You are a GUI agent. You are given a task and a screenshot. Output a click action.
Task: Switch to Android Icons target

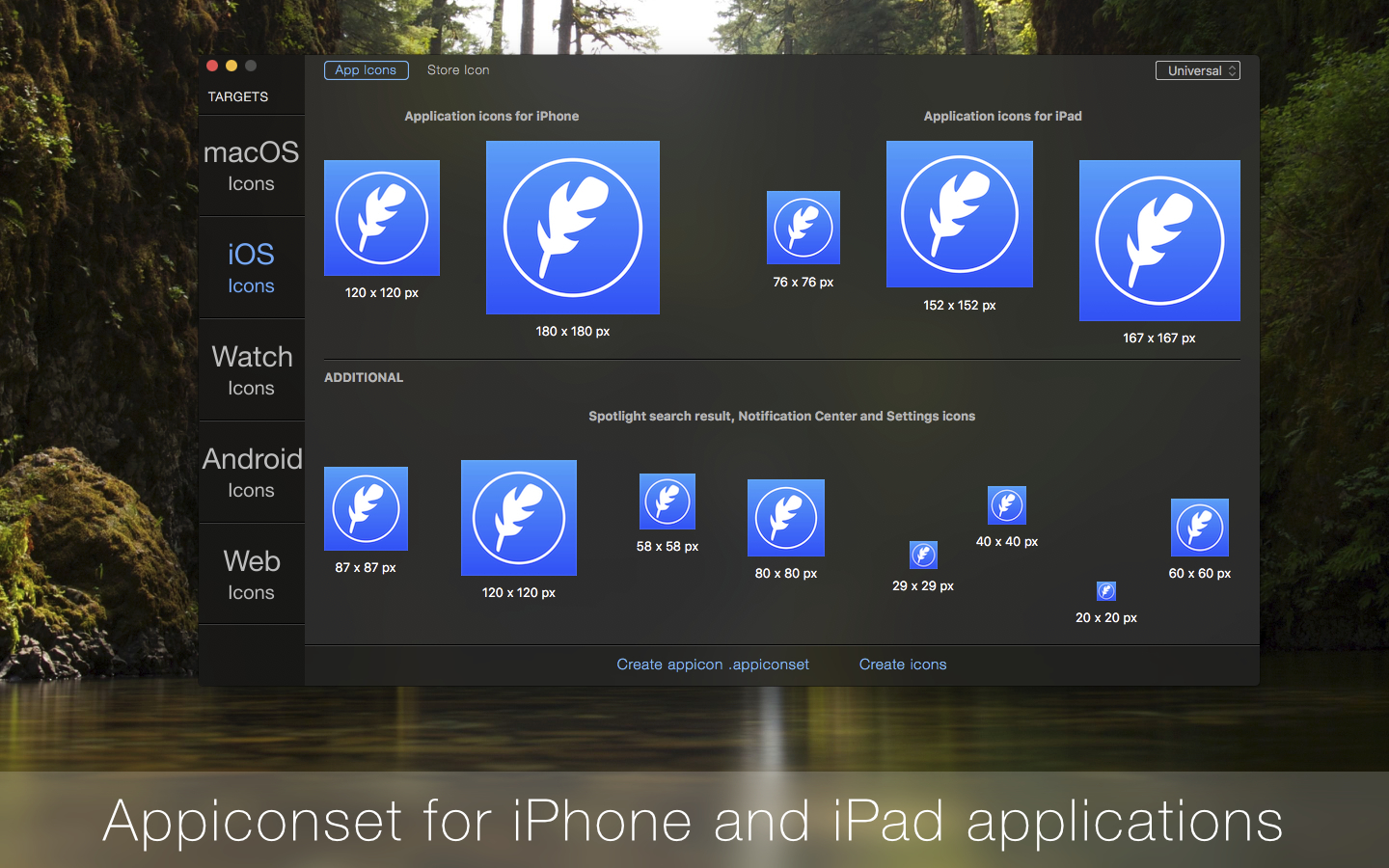[251, 473]
